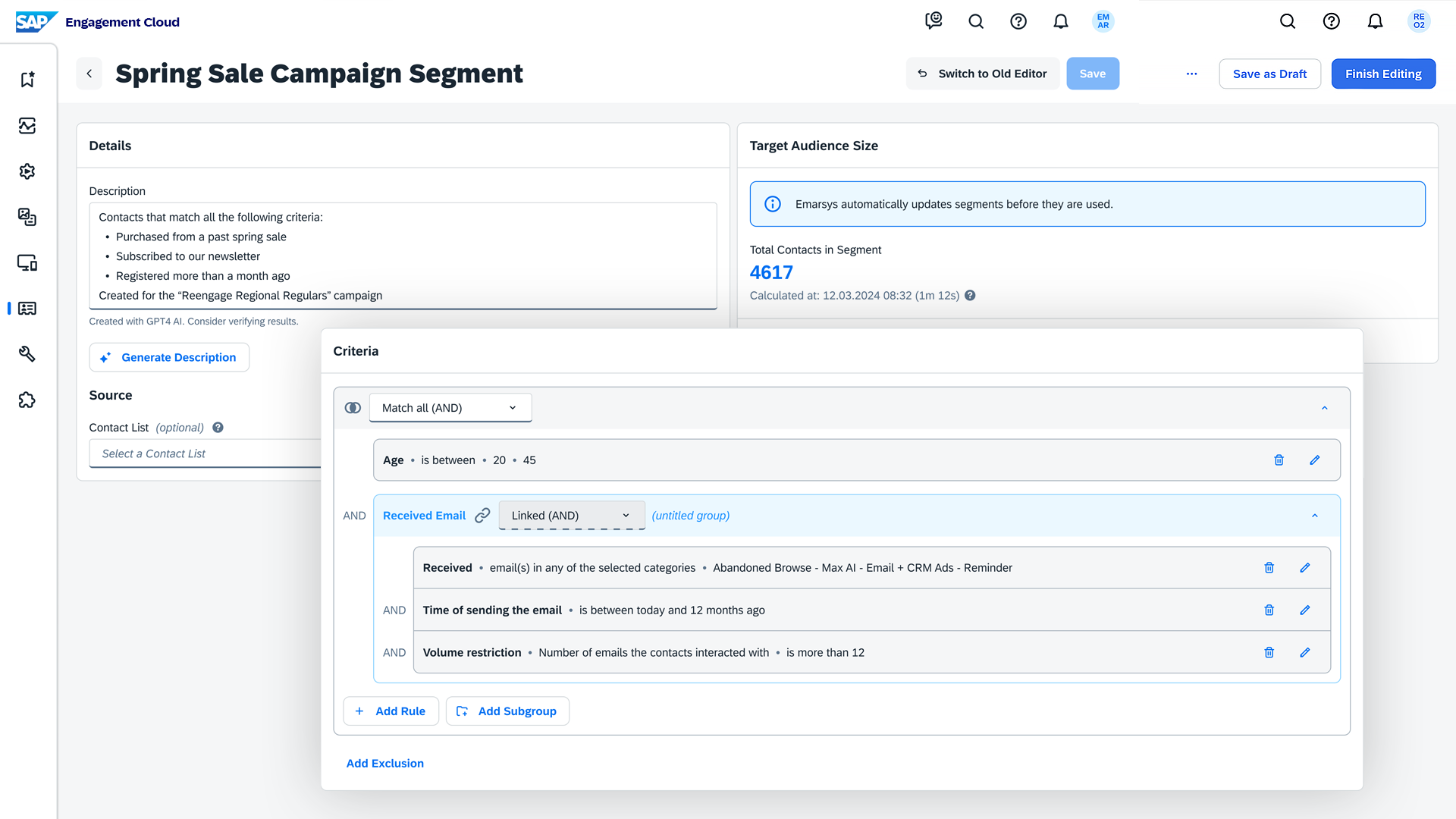The width and height of the screenshot is (1456, 819).
Task: Go back with the arrow beside title
Action: tap(89, 74)
